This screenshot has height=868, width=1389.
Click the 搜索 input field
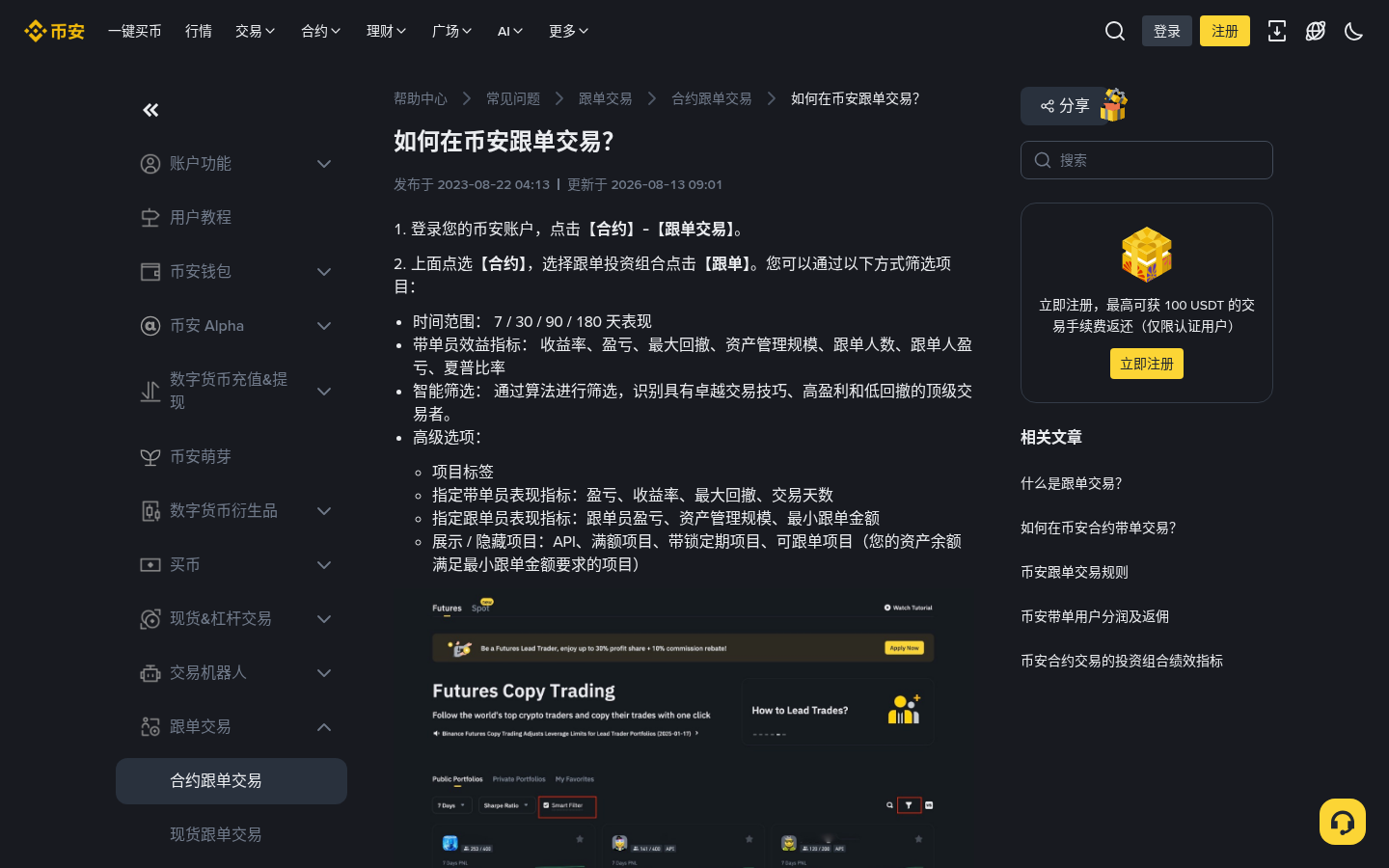(x=1147, y=160)
